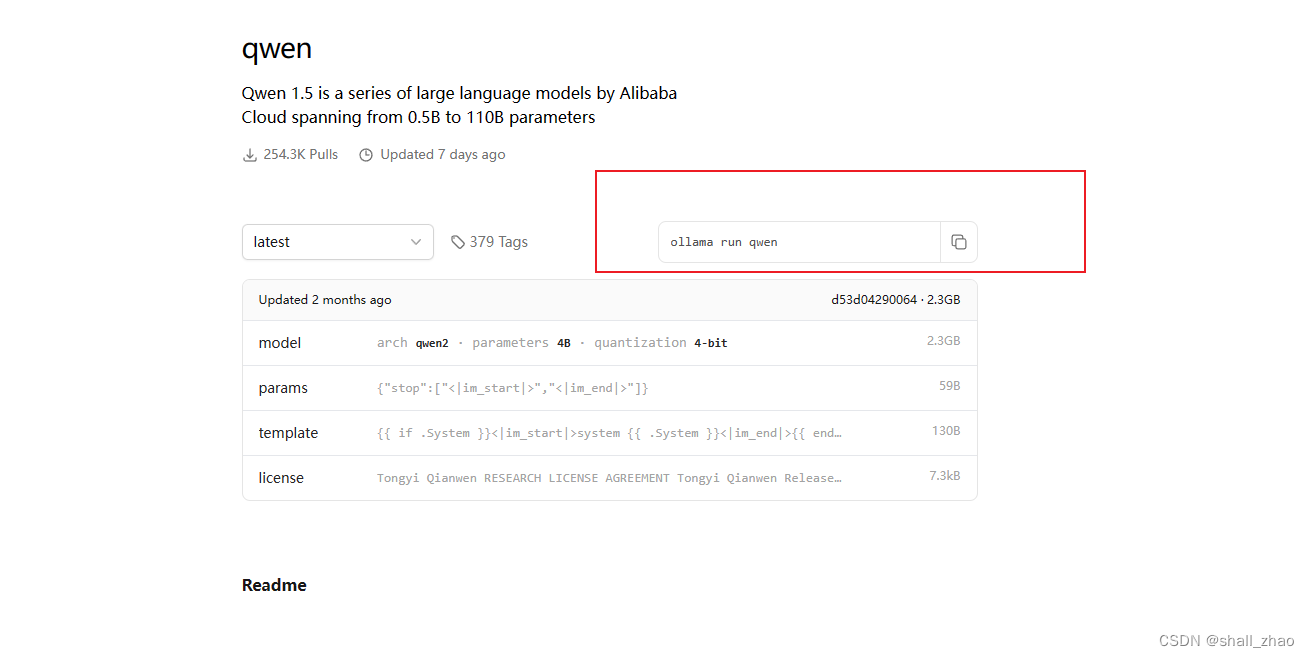Click the download icon next to 254.3K Pulls
This screenshot has width=1309, height=657.
tap(250, 155)
